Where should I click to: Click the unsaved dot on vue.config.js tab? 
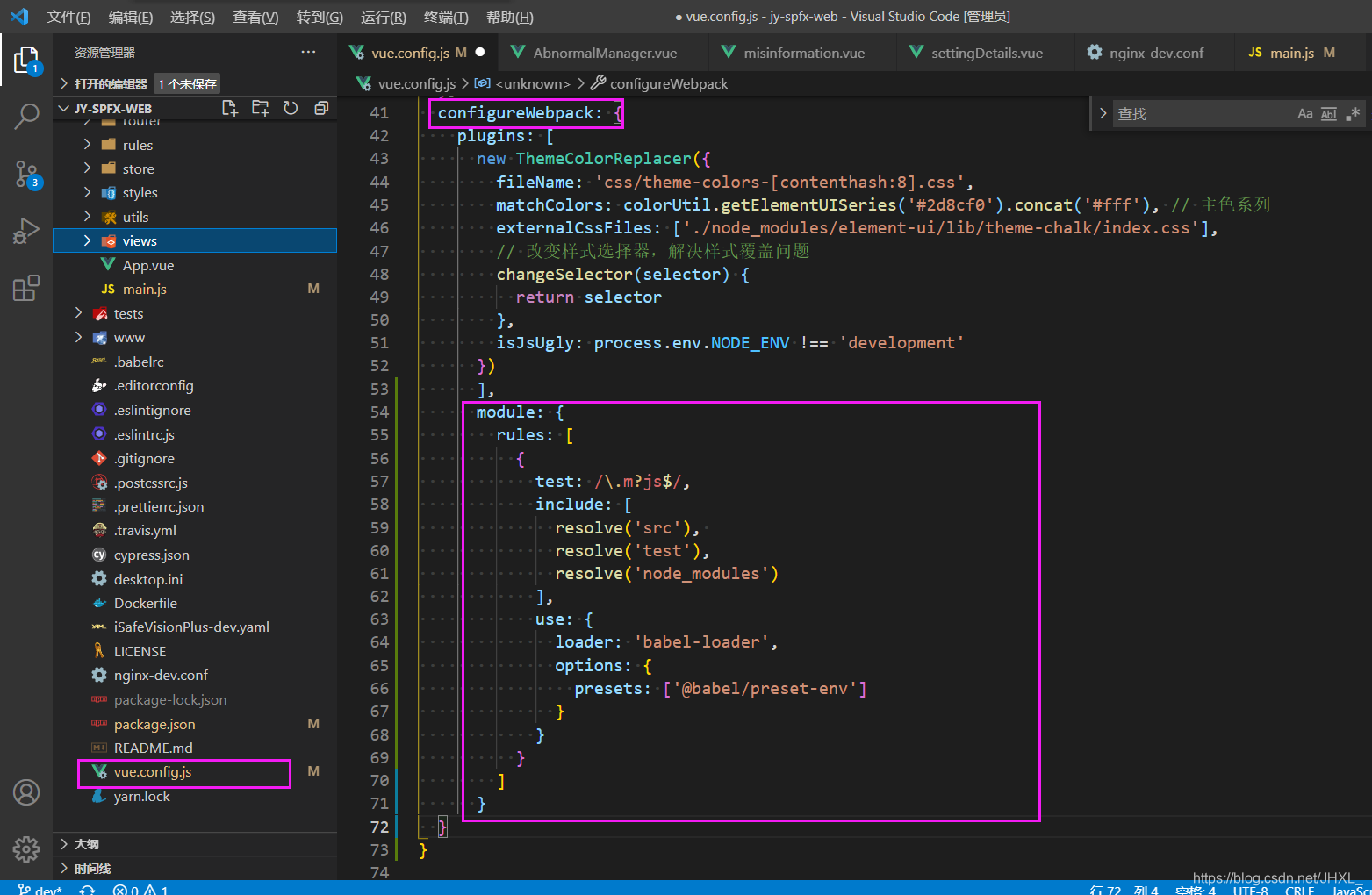click(480, 53)
